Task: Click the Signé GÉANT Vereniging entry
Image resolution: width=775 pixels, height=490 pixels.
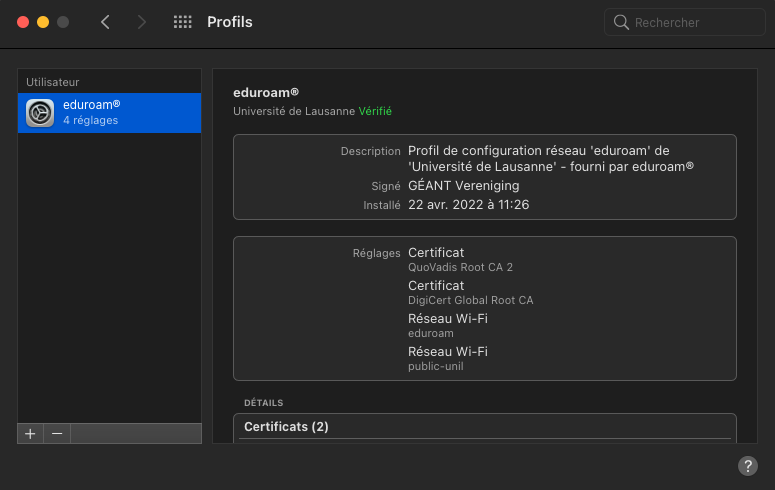Action: (463, 186)
